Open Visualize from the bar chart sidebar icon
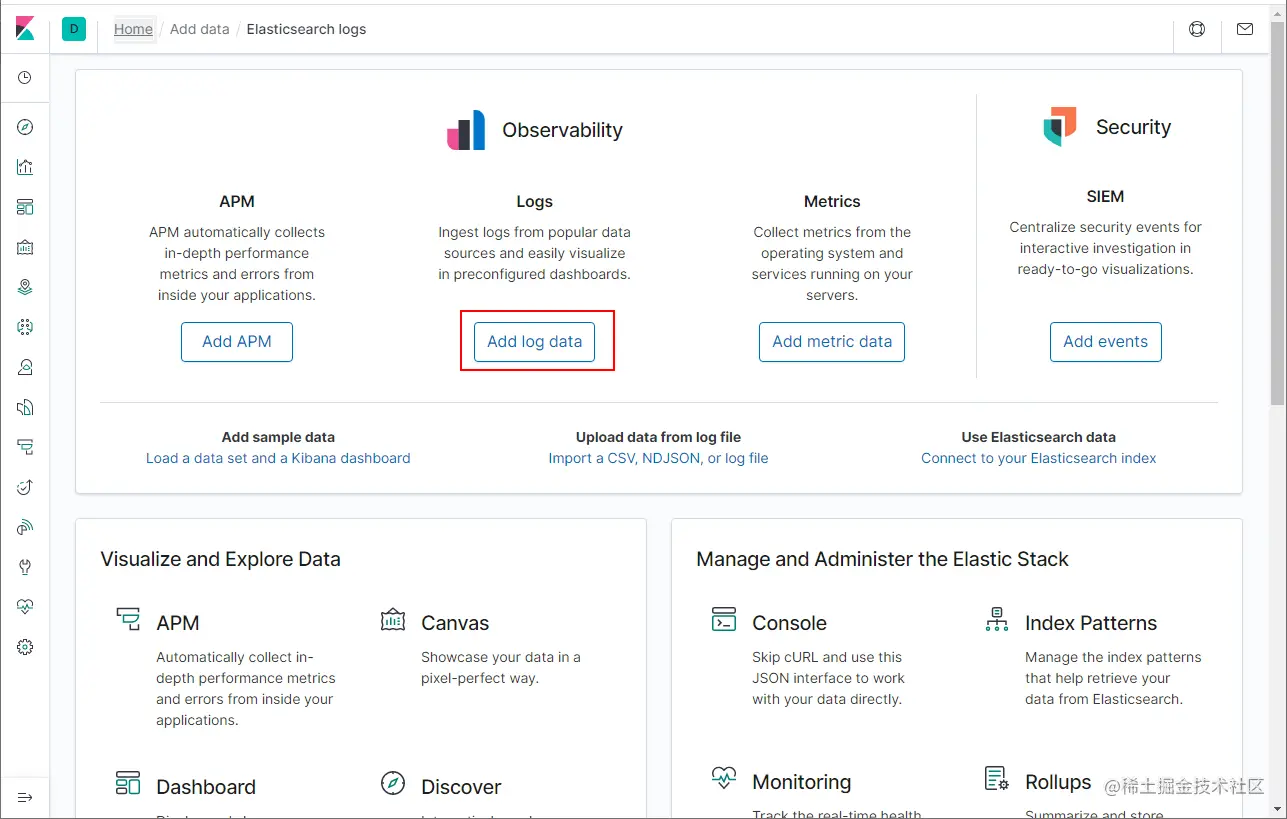 tap(25, 167)
